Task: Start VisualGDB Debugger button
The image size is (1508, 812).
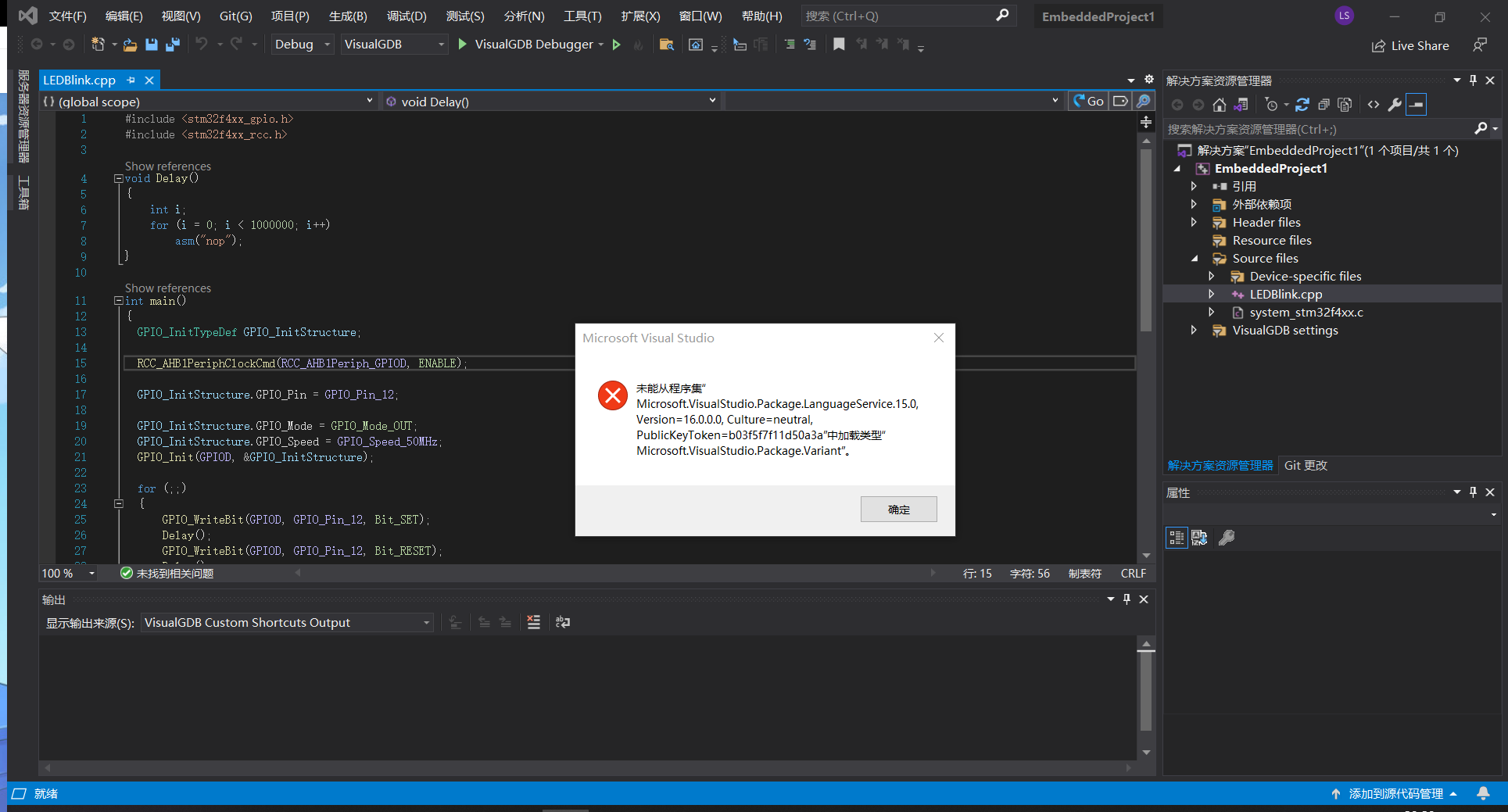Action: click(x=529, y=45)
